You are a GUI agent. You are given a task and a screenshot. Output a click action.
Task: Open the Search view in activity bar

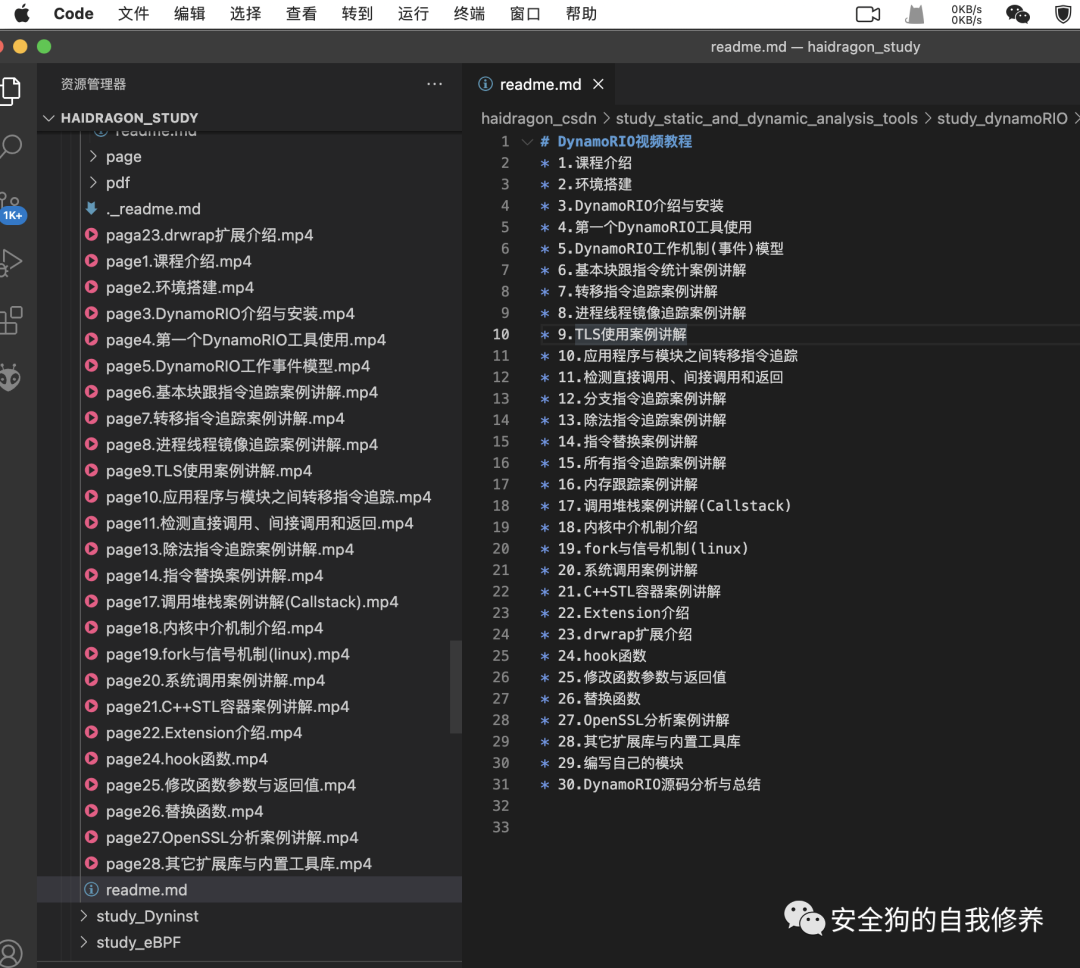[10, 147]
